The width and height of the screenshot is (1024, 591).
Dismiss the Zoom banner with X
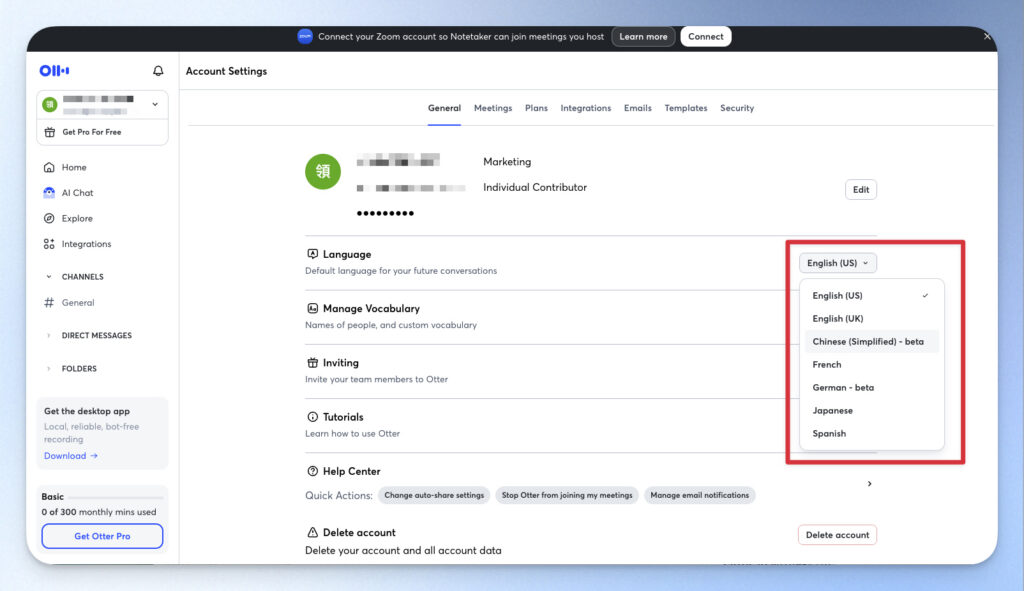(987, 37)
